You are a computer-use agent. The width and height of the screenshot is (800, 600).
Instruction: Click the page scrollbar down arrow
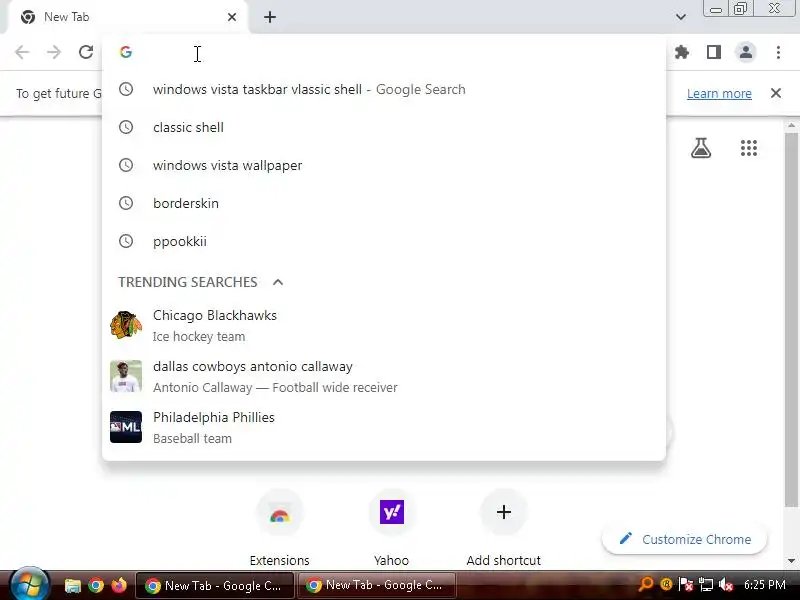pos(791,561)
